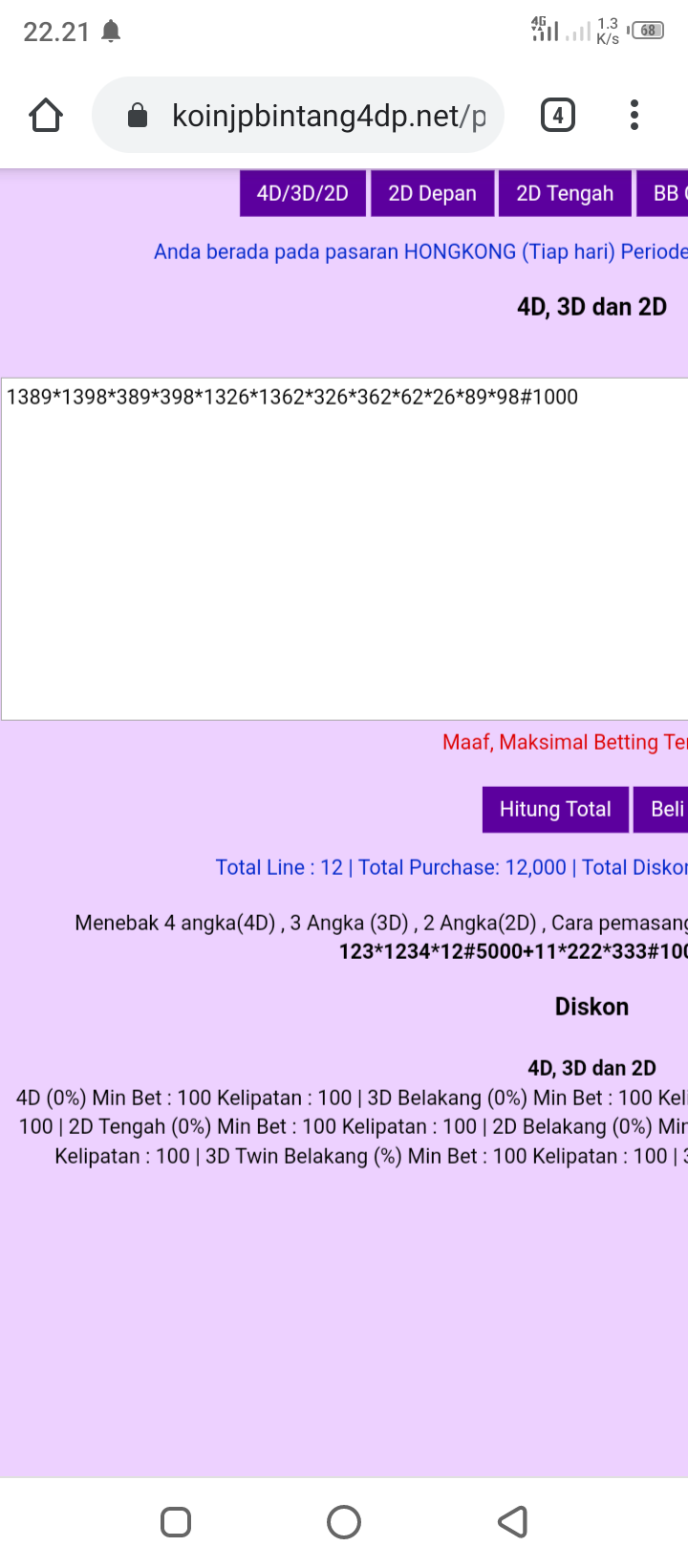The height and width of the screenshot is (1568, 688).
Task: Tap the browser home icon
Action: (46, 116)
